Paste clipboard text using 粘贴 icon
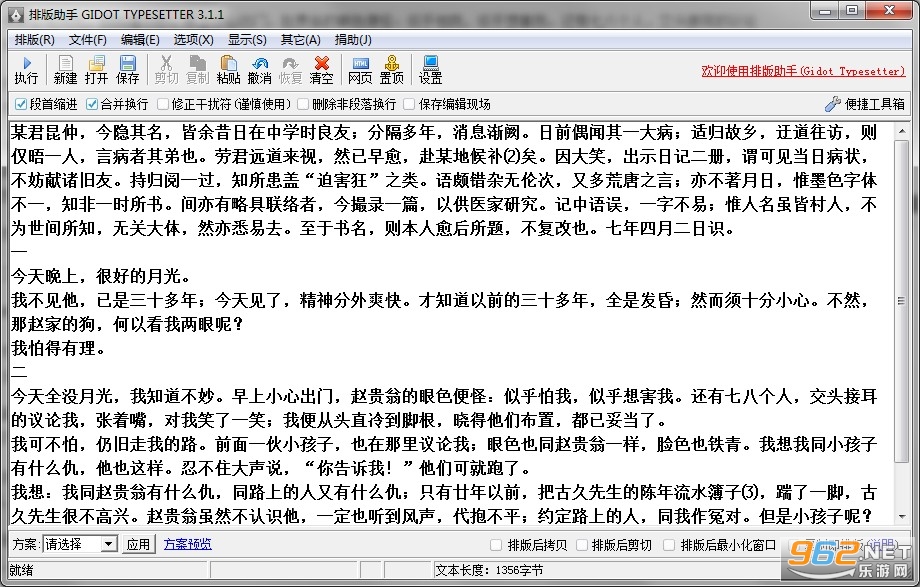The height and width of the screenshot is (587, 920). (x=228, y=70)
